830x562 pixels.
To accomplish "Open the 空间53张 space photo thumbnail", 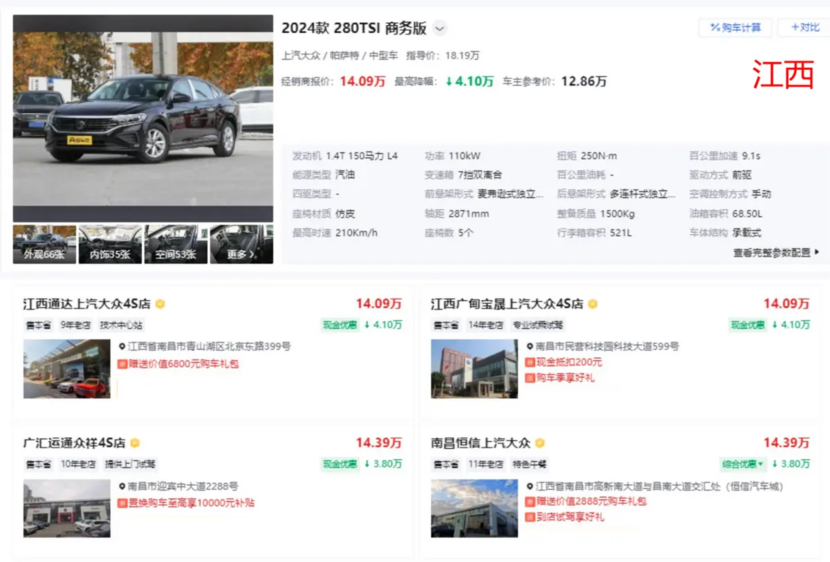I will point(176,244).
